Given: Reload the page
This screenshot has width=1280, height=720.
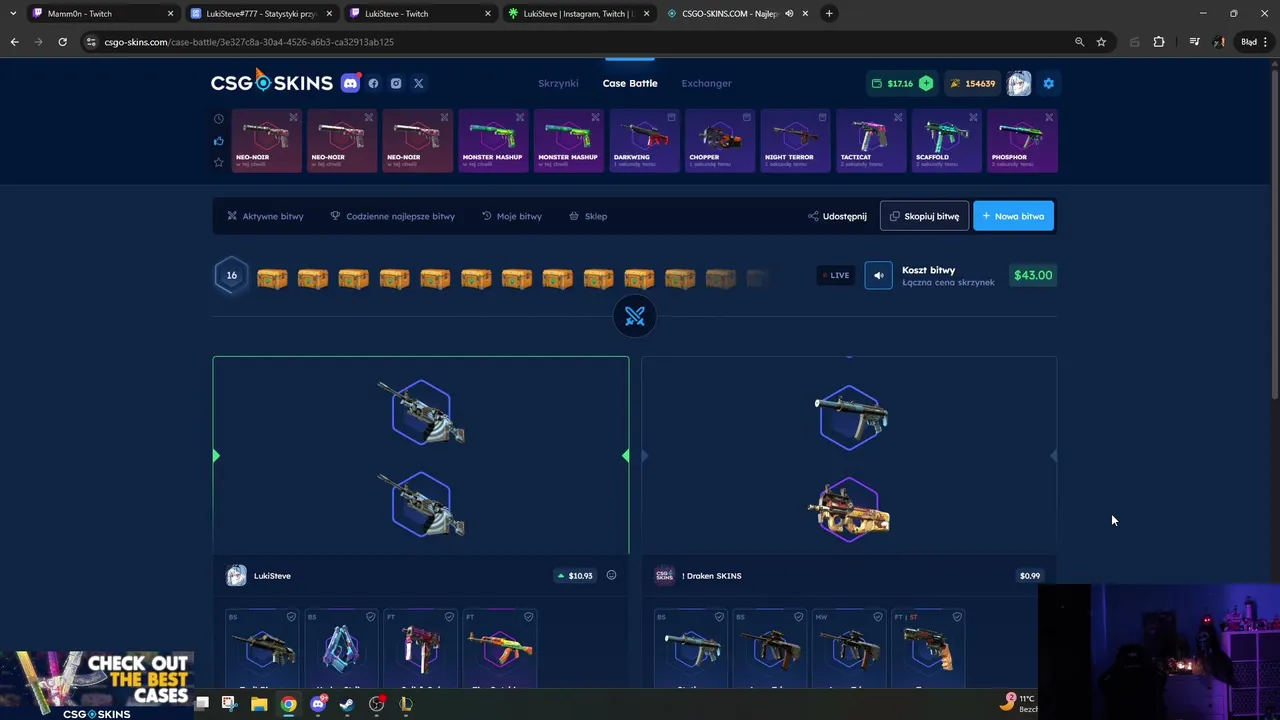Looking at the screenshot, I should [62, 42].
